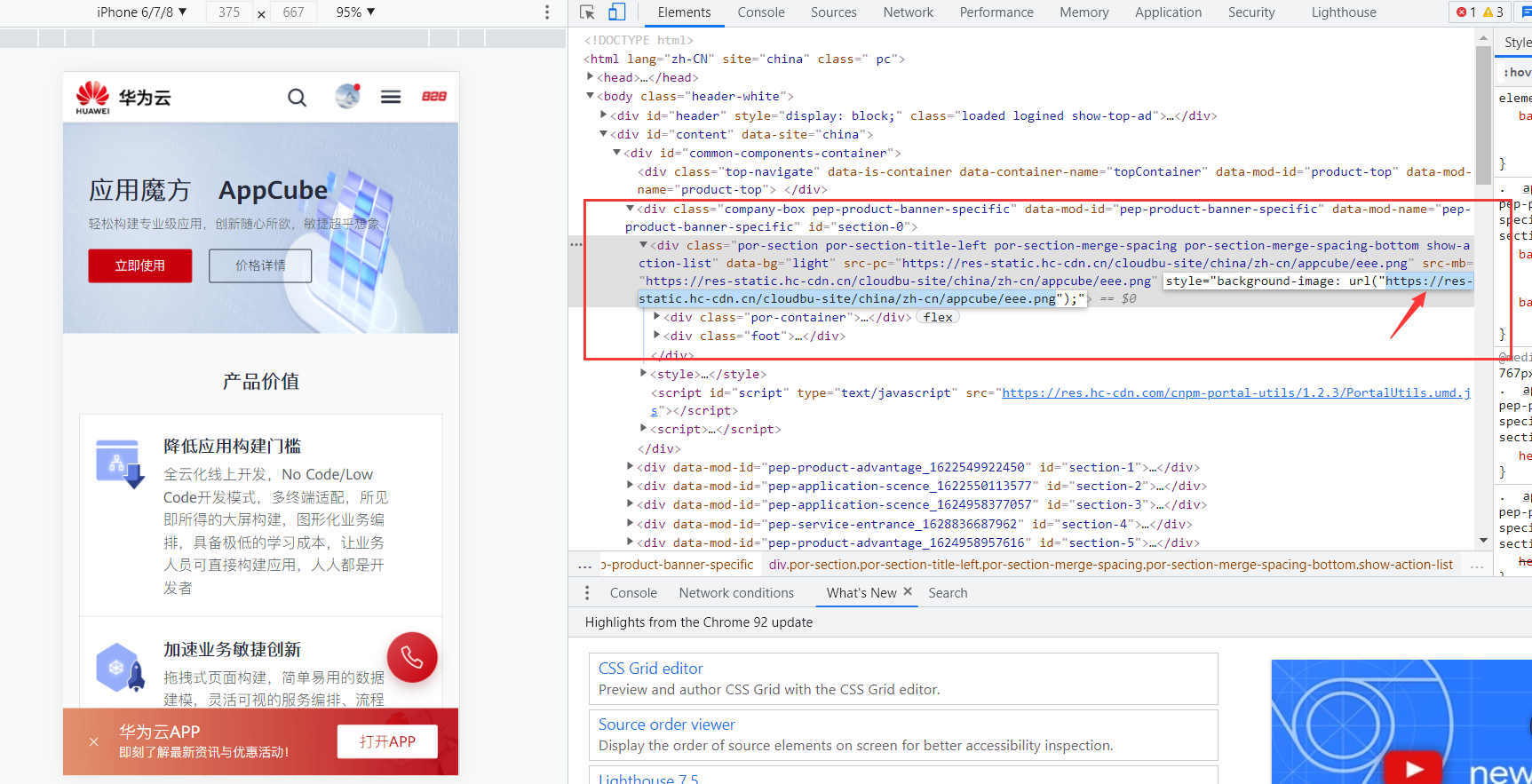Expand the section-4 service-entrance div
Image resolution: width=1532 pixels, height=784 pixels.
pyautogui.click(x=631, y=524)
